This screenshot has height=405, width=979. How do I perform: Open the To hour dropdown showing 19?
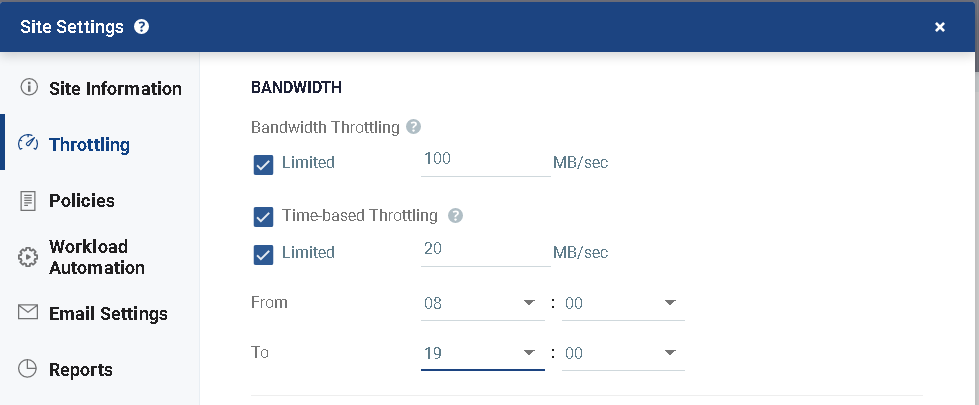[483, 354]
